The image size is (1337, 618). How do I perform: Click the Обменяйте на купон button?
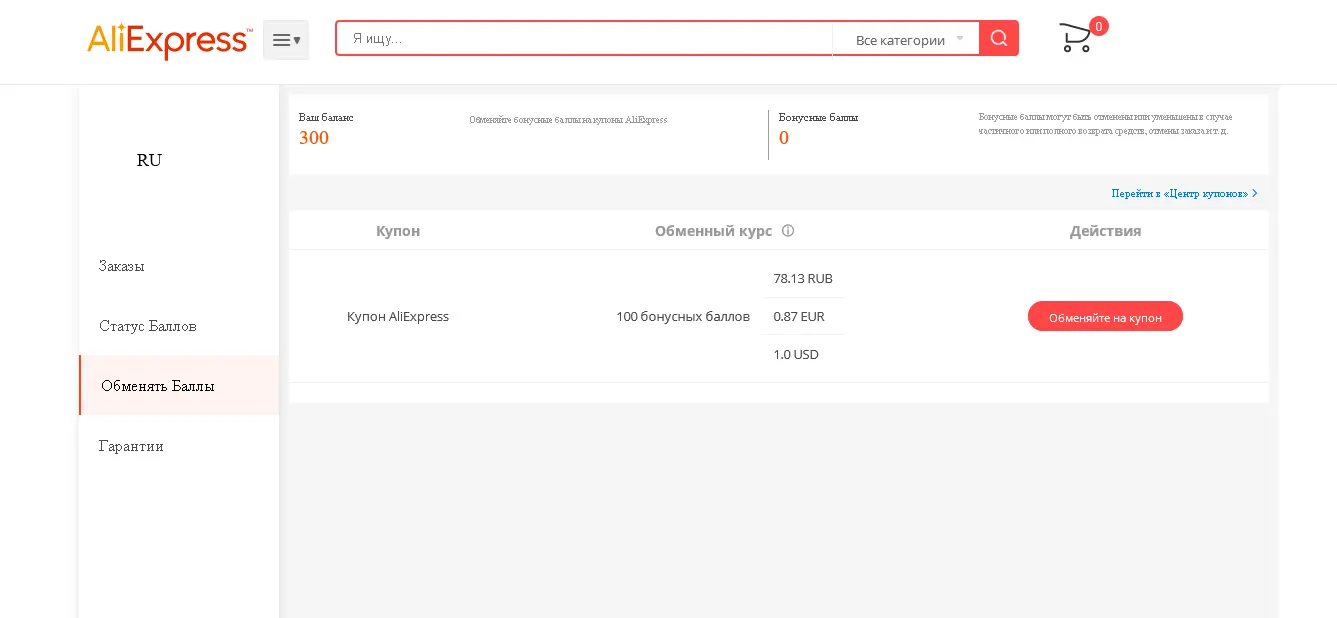pyautogui.click(x=1105, y=317)
